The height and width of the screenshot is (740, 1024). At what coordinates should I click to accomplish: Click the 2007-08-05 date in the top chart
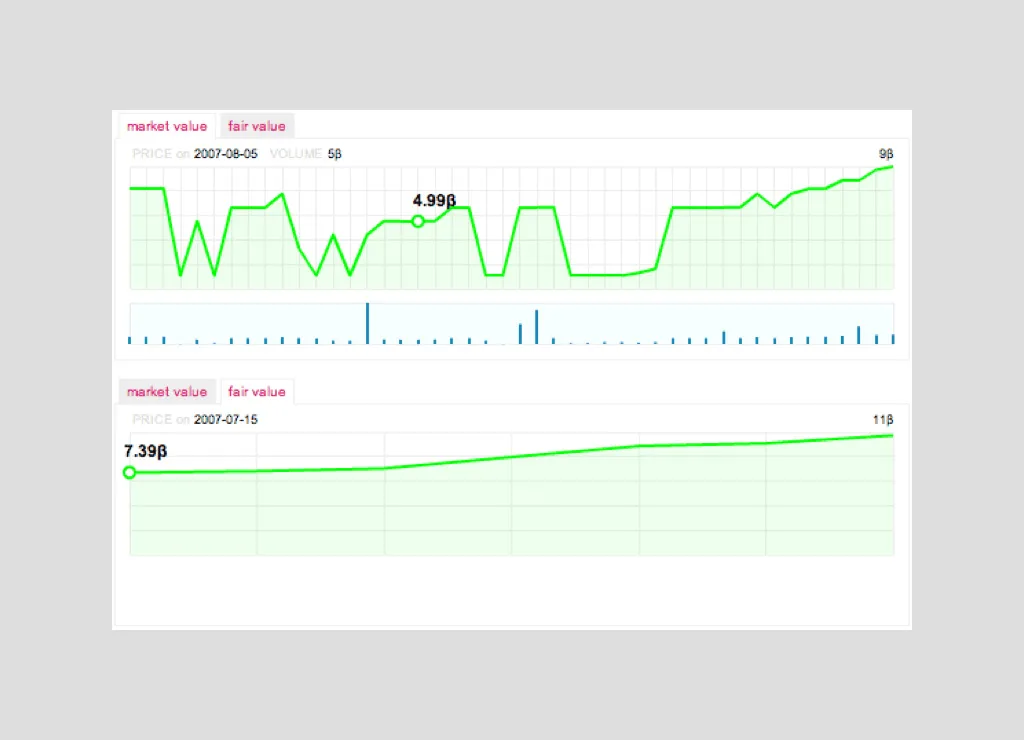pos(225,154)
